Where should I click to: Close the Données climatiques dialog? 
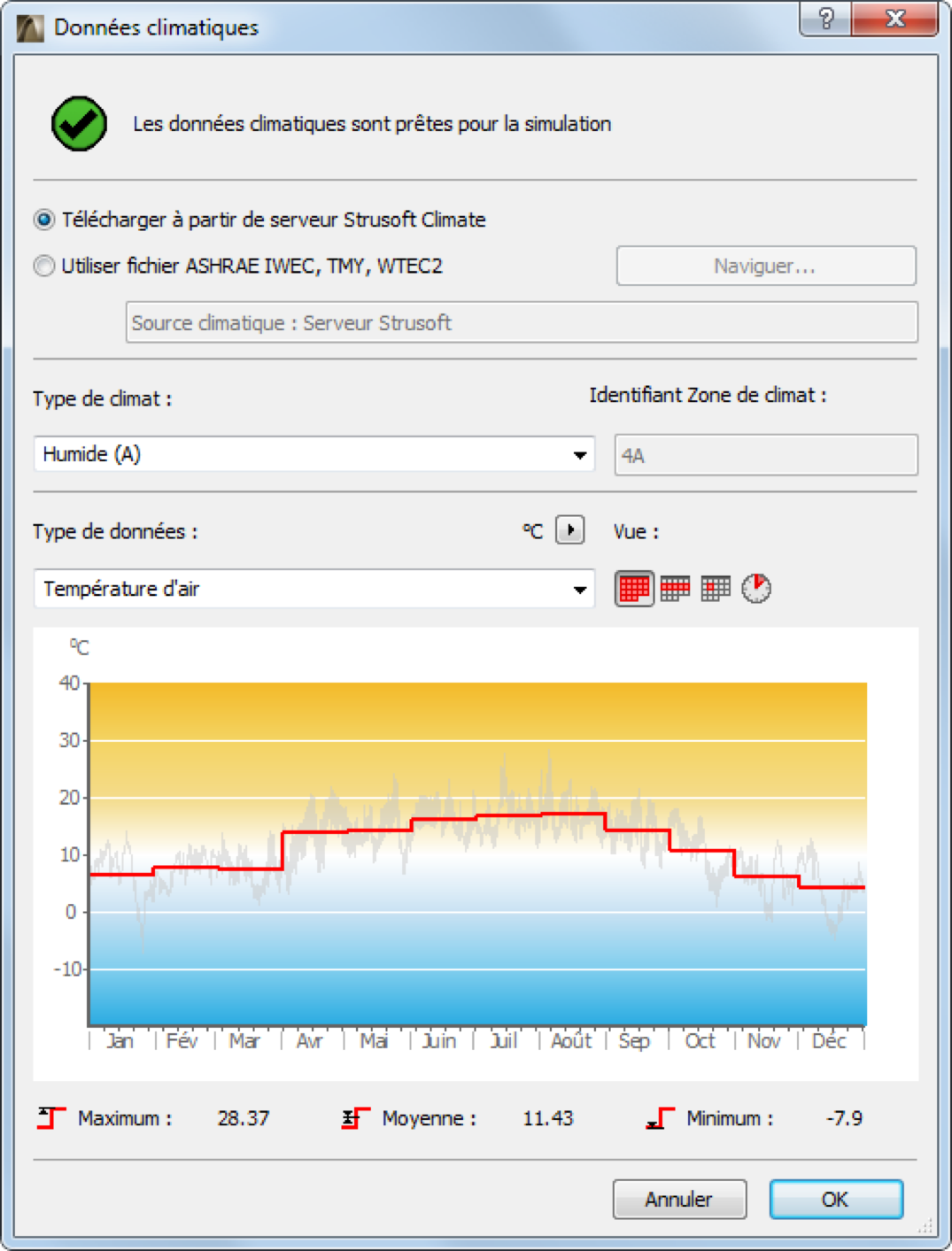pyautogui.click(x=894, y=19)
